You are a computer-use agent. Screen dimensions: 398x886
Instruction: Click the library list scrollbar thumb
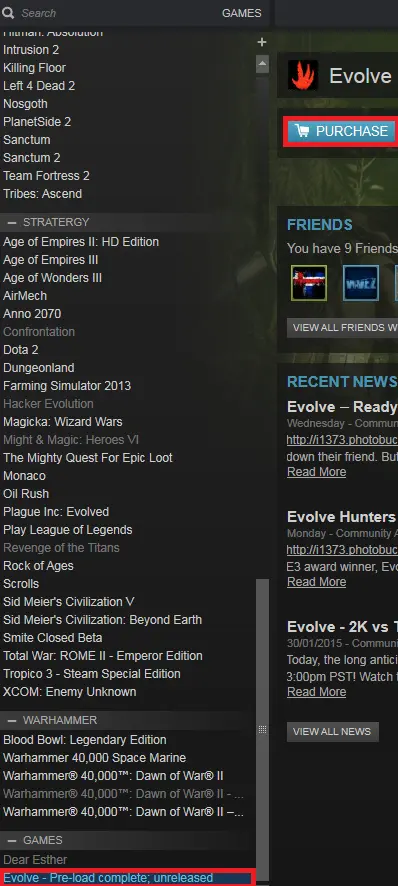pyautogui.click(x=262, y=729)
